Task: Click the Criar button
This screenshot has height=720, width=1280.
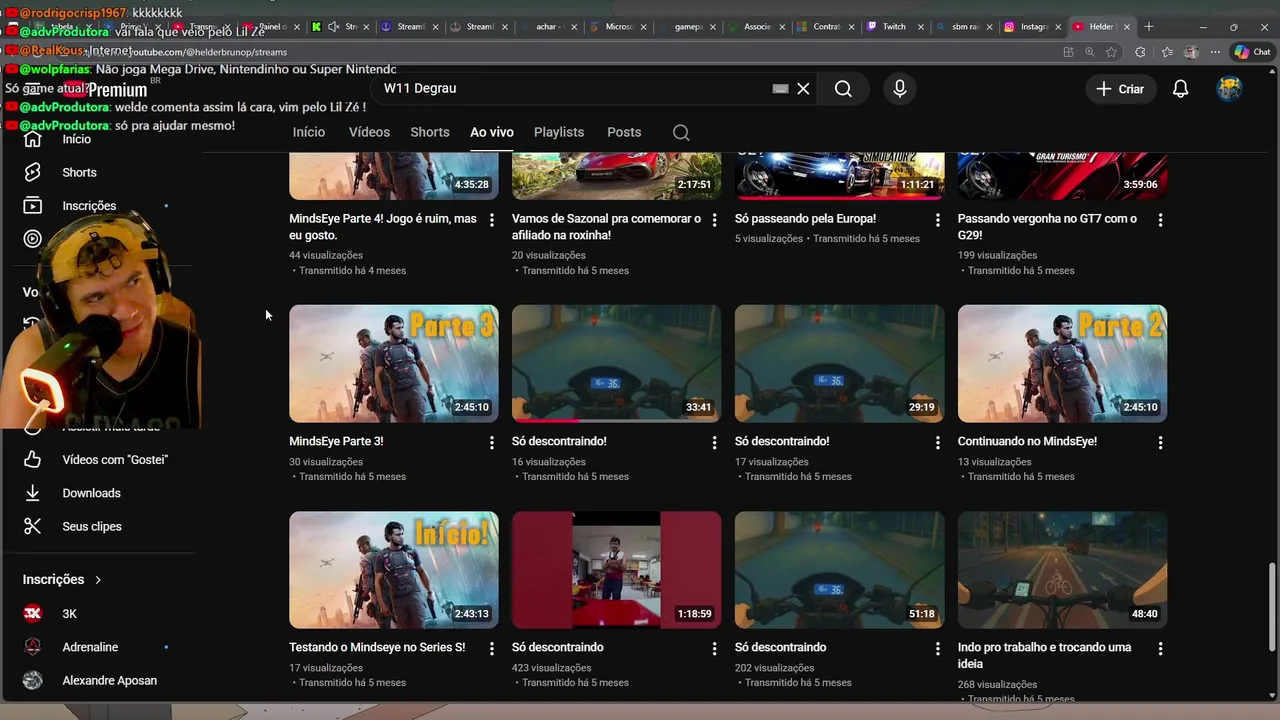Action: 1120,89
